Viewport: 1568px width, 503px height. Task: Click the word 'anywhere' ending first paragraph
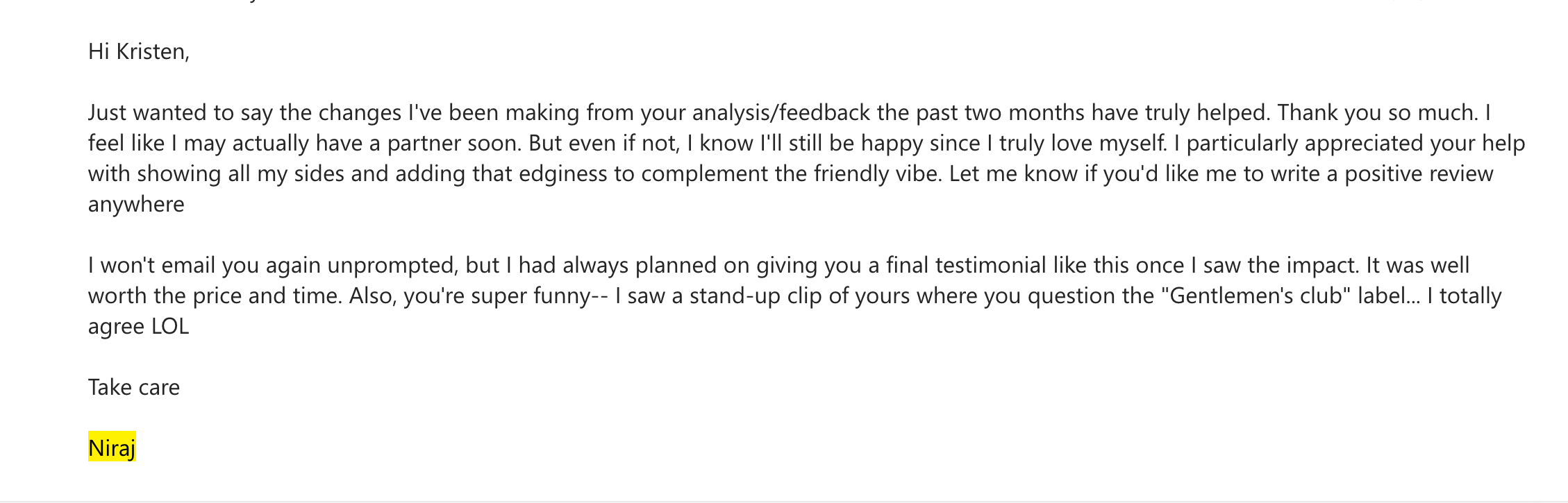click(136, 205)
